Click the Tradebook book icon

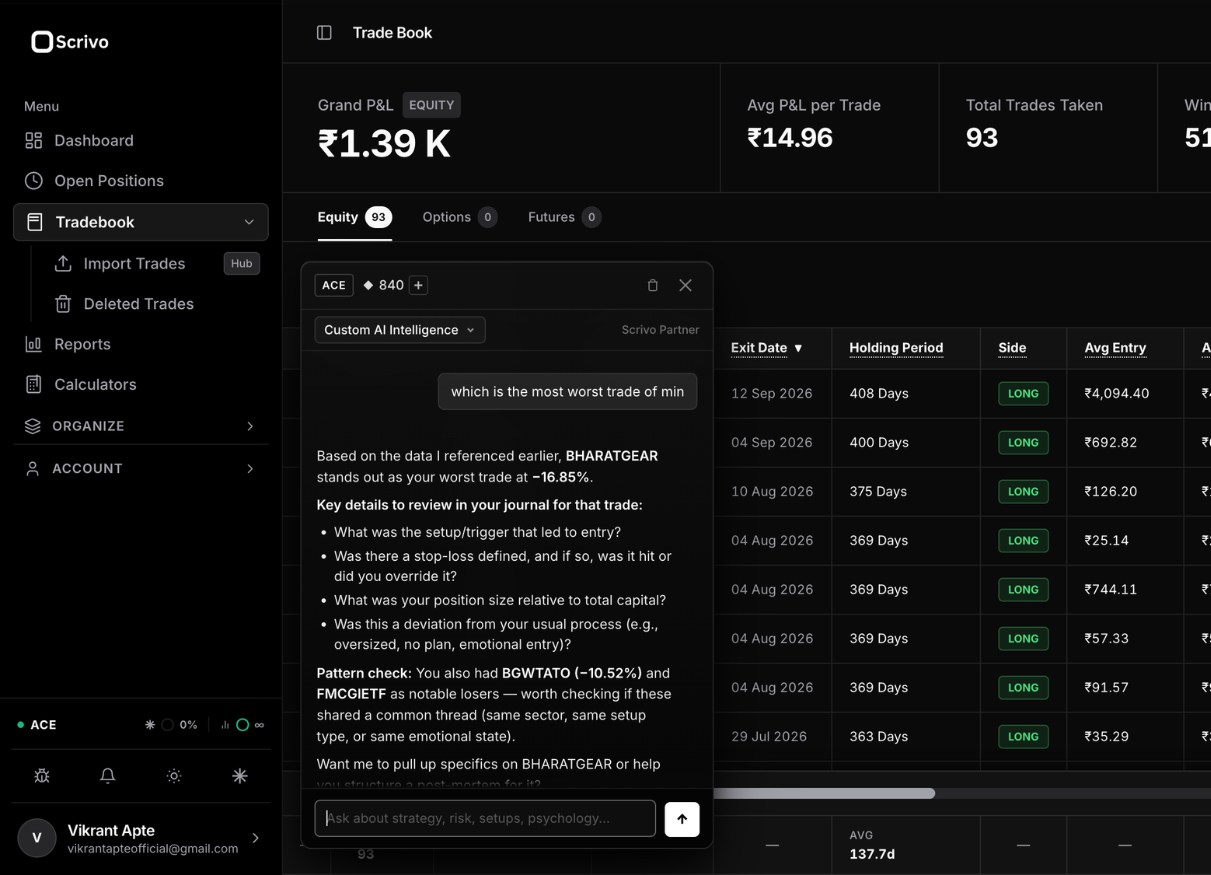coord(34,222)
